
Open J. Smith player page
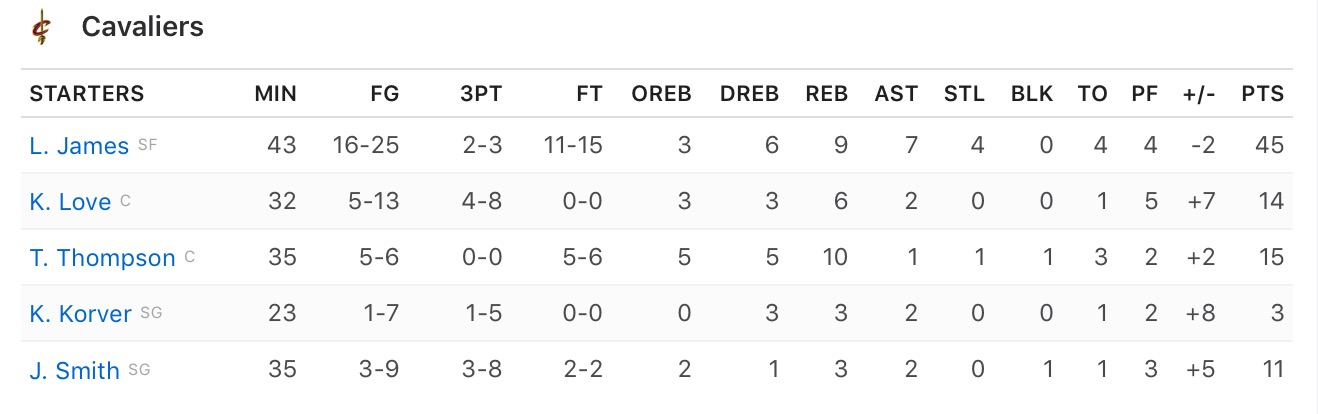[x=75, y=370]
